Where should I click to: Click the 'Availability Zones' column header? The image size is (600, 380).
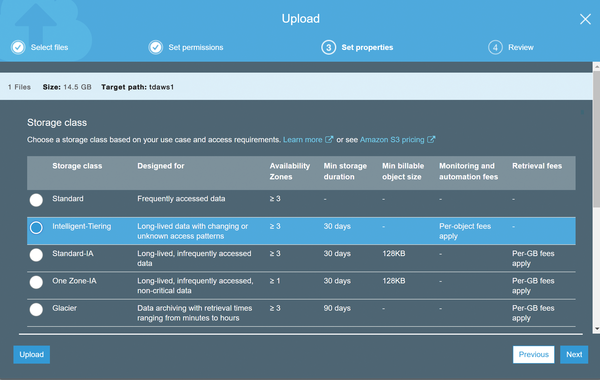click(x=290, y=171)
